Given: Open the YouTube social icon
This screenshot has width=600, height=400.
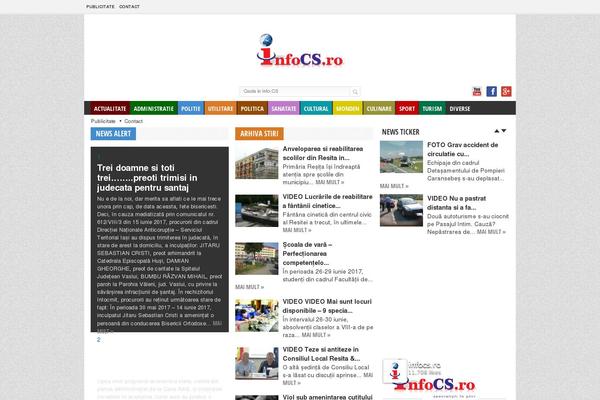Looking at the screenshot, I should coord(476,91).
